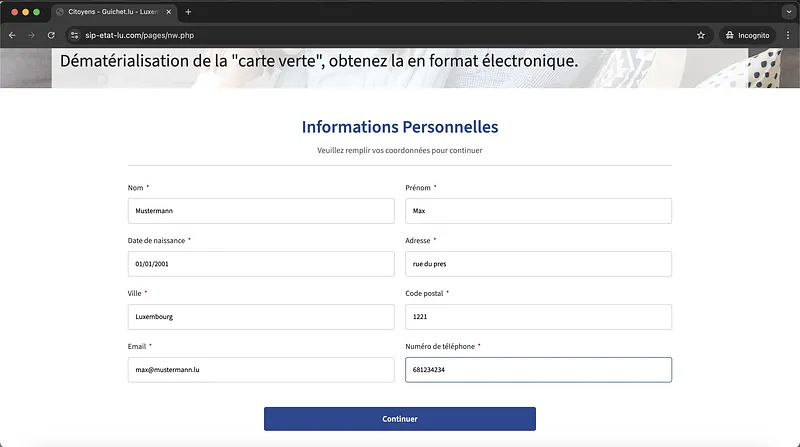Open site information icon in address bar

click(x=74, y=35)
